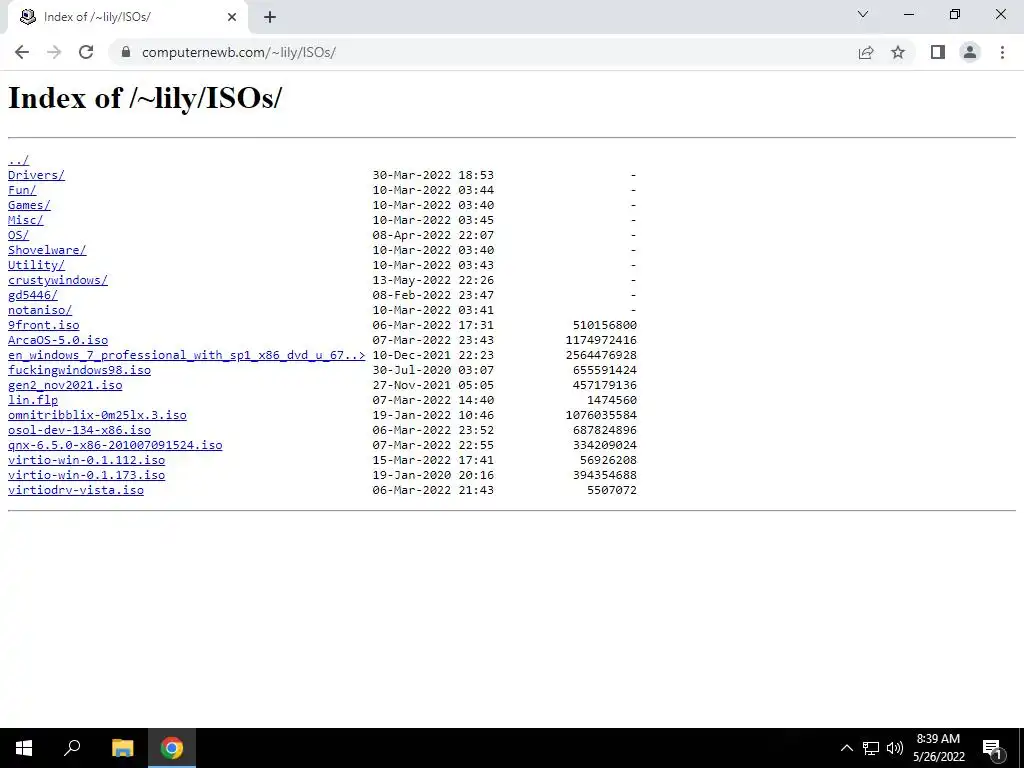Click the file size 510156800
Viewport: 1024px width, 768px height.
pyautogui.click(x=605, y=325)
